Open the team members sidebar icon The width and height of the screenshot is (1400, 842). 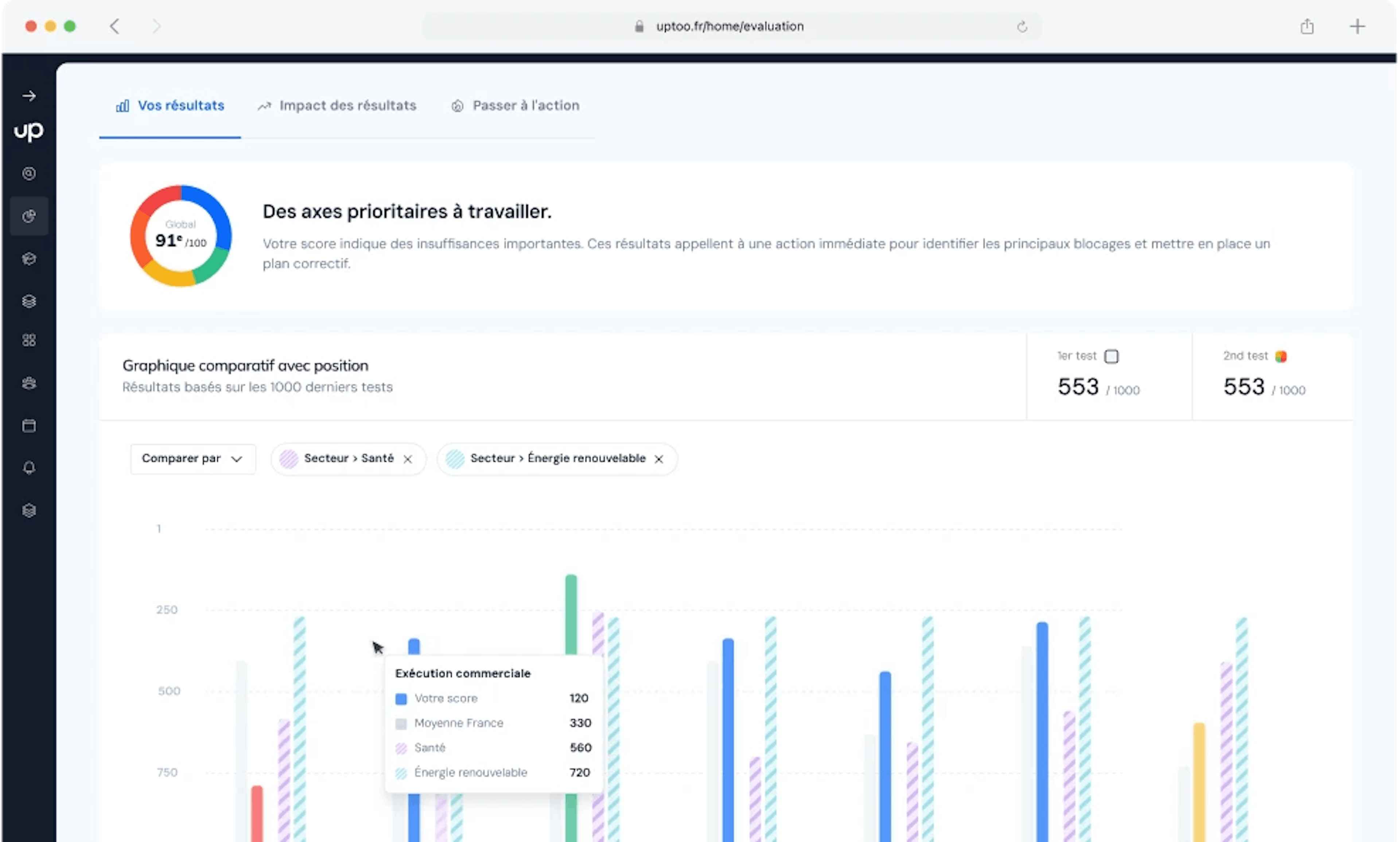pos(29,383)
